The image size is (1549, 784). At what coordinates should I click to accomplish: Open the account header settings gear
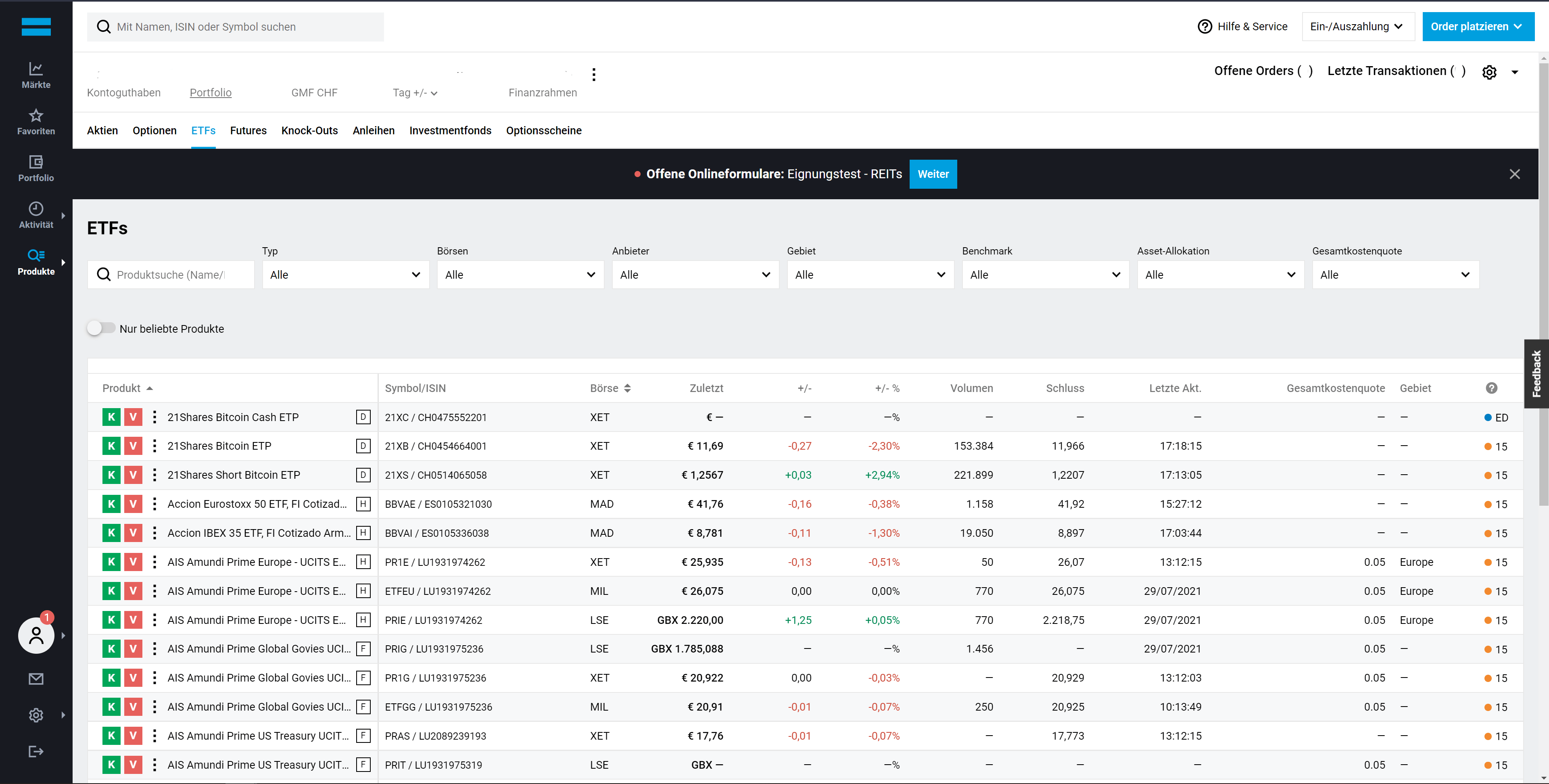[x=1489, y=72]
